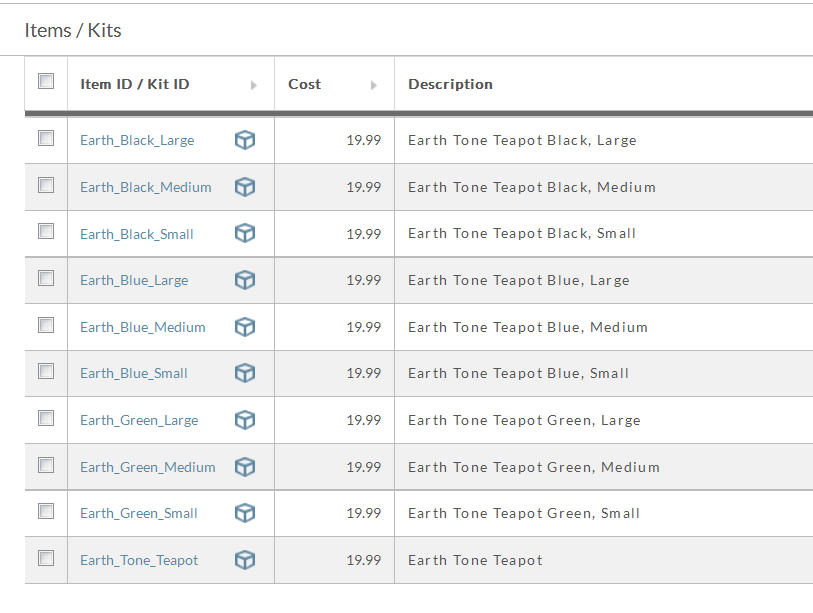Image resolution: width=813 pixels, height=613 pixels.
Task: Click description 'Earth Tone Teapot Black, Large'
Action: point(522,140)
